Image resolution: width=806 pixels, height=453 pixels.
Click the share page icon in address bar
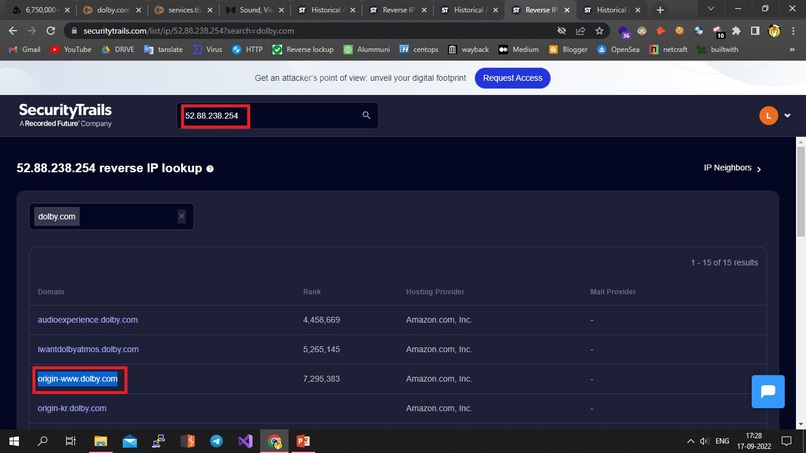(x=580, y=31)
